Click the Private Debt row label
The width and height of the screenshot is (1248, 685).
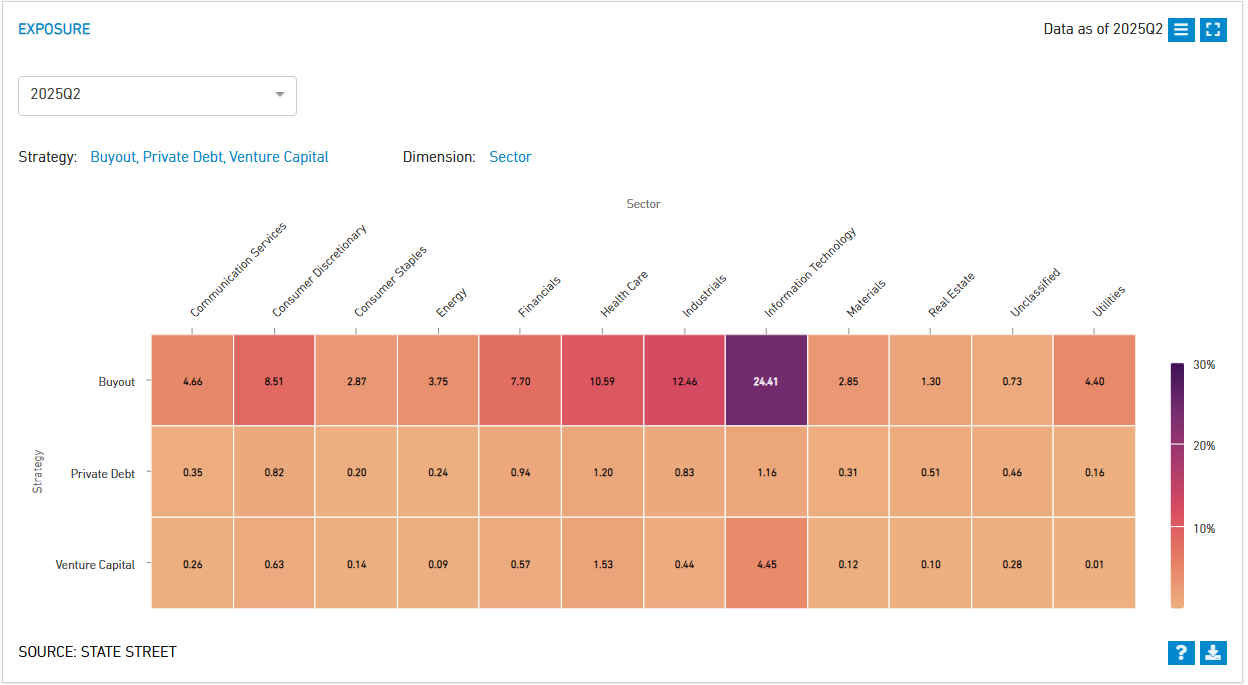click(x=103, y=473)
